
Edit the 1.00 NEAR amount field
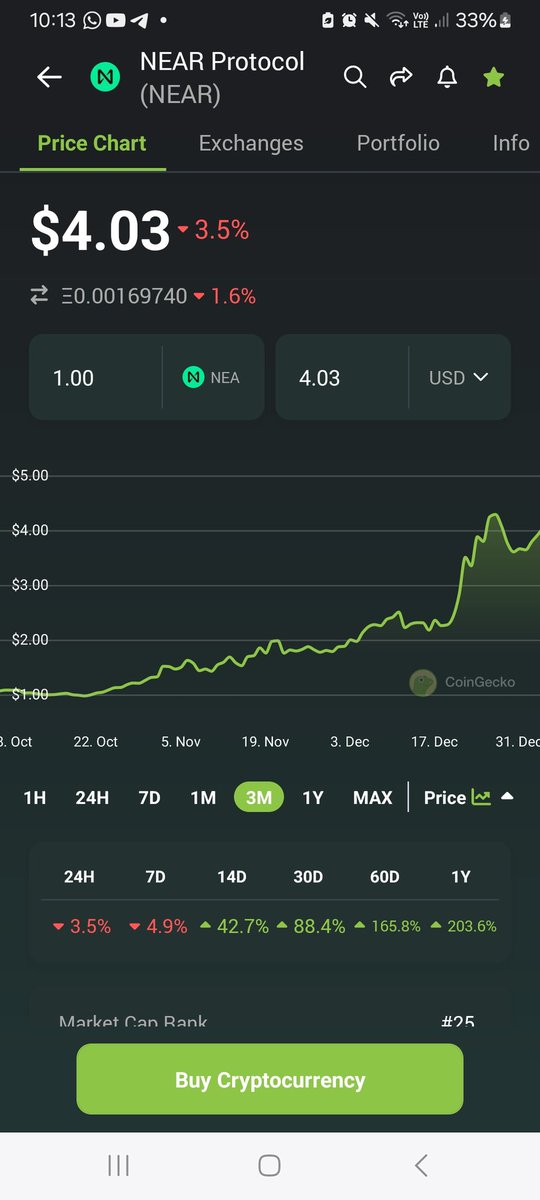point(96,378)
